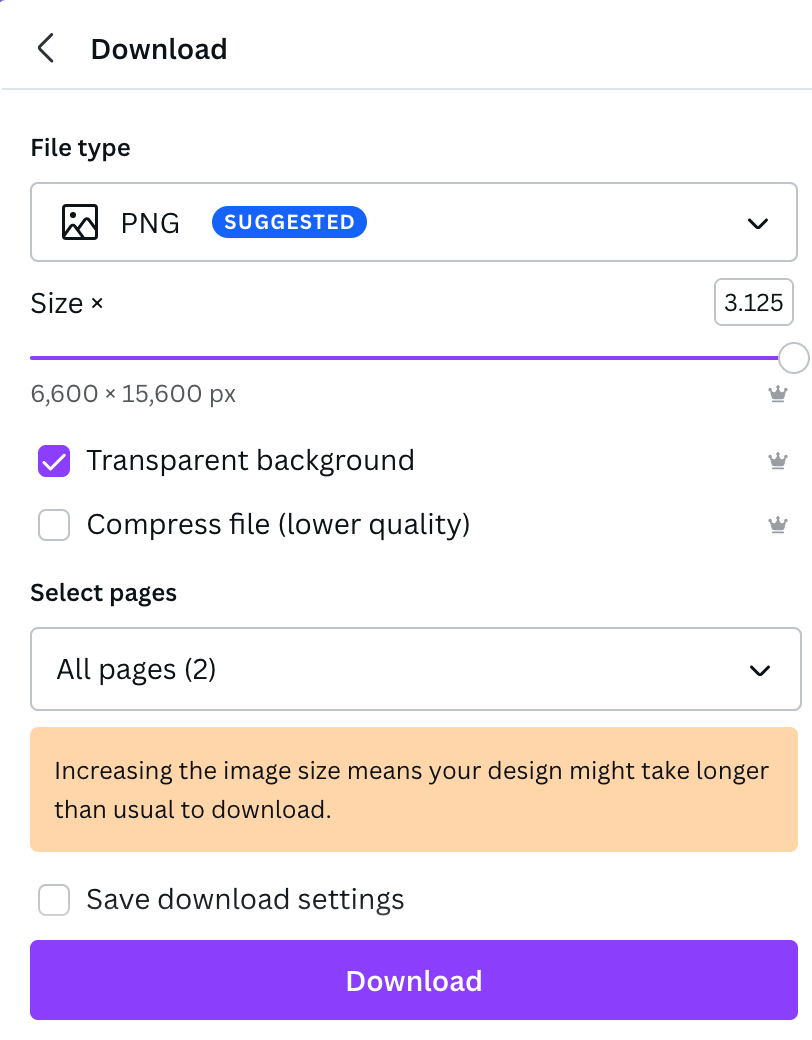Screen dimensions: 812x1040
Task: Tick the Save download settings checkbox
Action: click(x=54, y=899)
